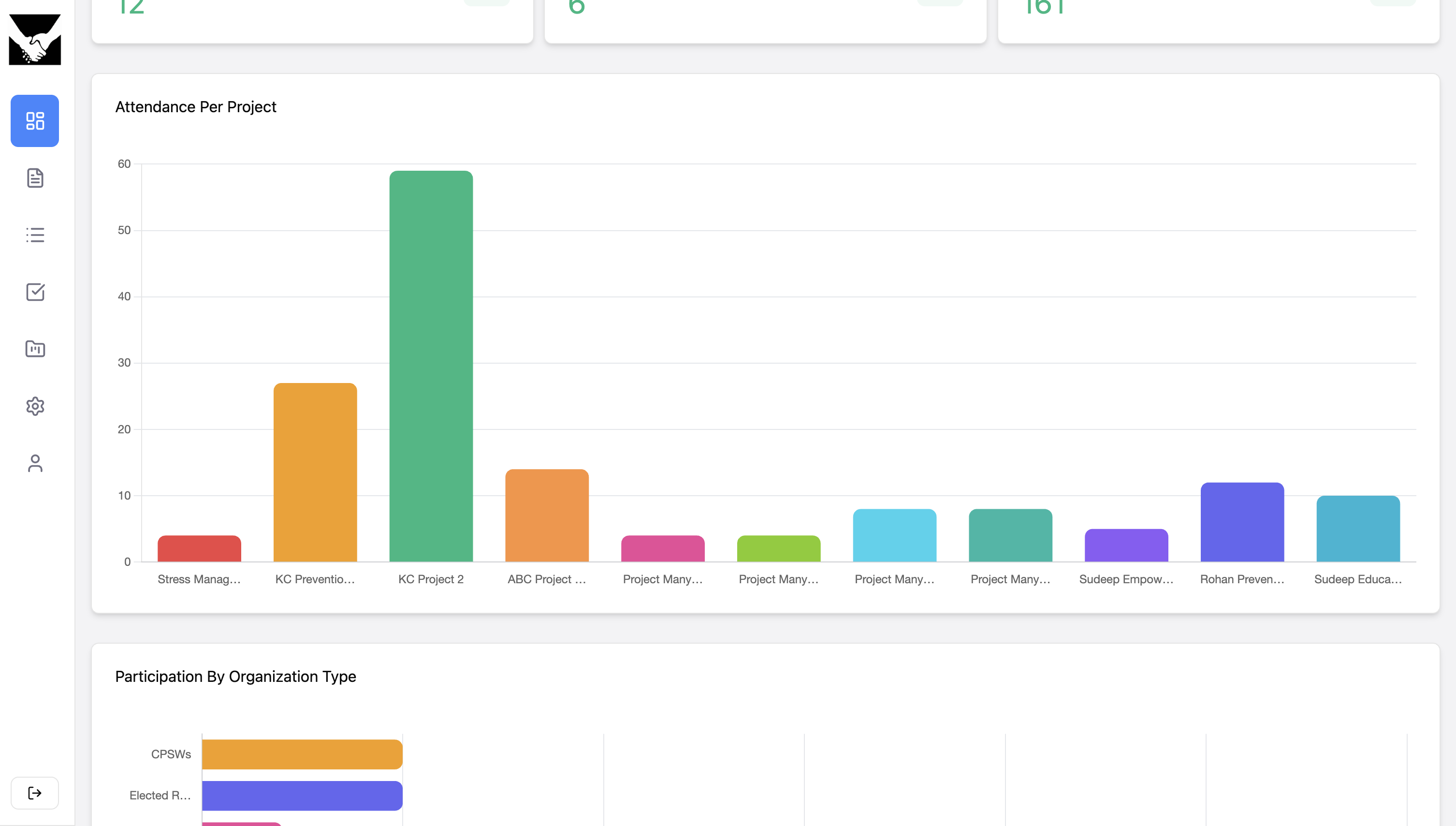Viewport: 1456px width, 826px height.
Task: Click the orange KC Prevention bar
Action: point(315,472)
